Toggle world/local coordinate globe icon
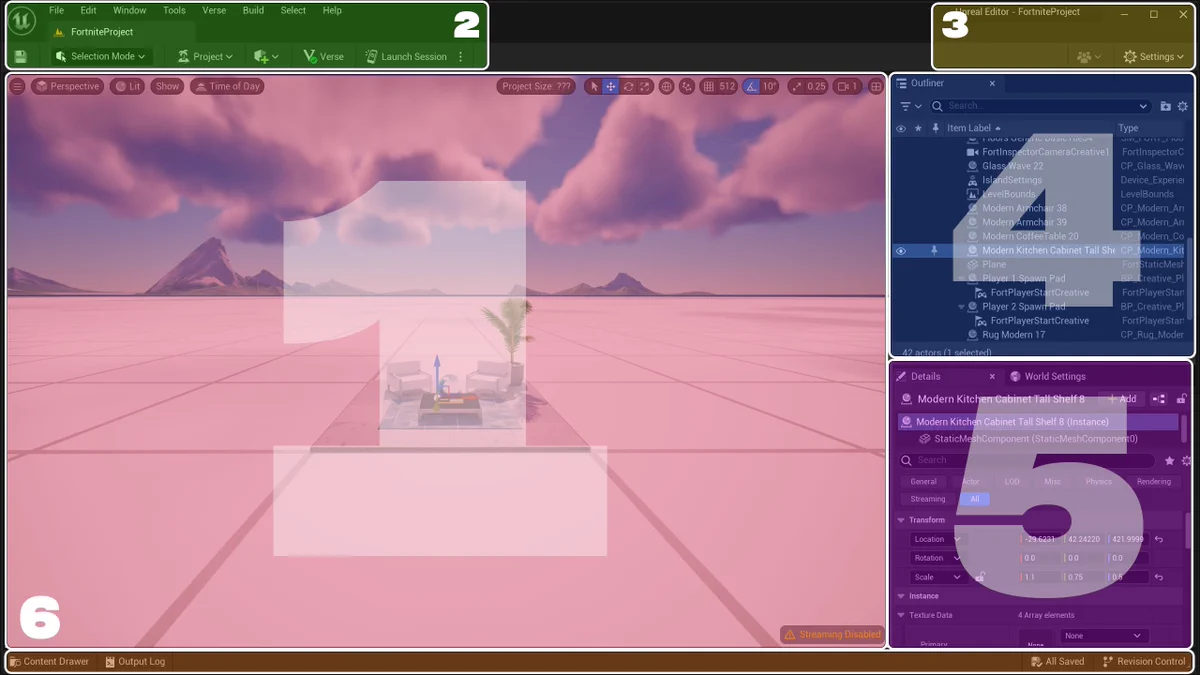Viewport: 1200px width, 675px height. click(667, 86)
